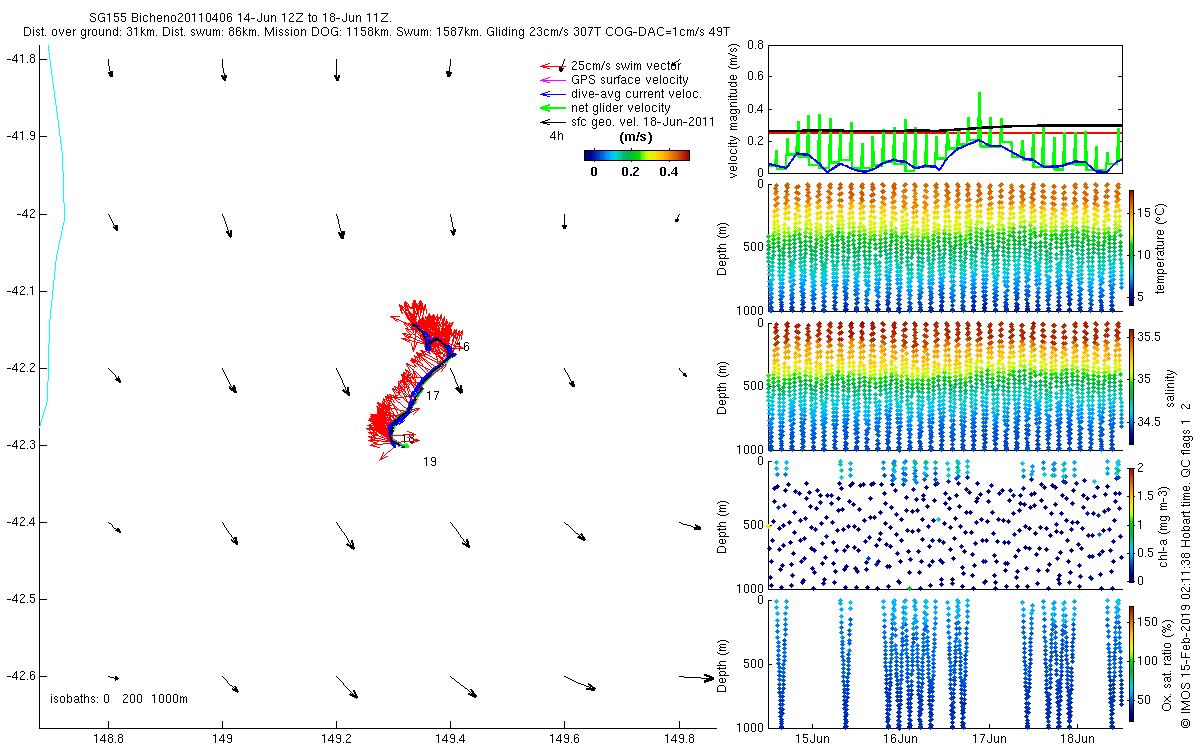Click the '-42.1' latitude tick label
This screenshot has width=1200, height=750.
pyautogui.click(x=20, y=291)
